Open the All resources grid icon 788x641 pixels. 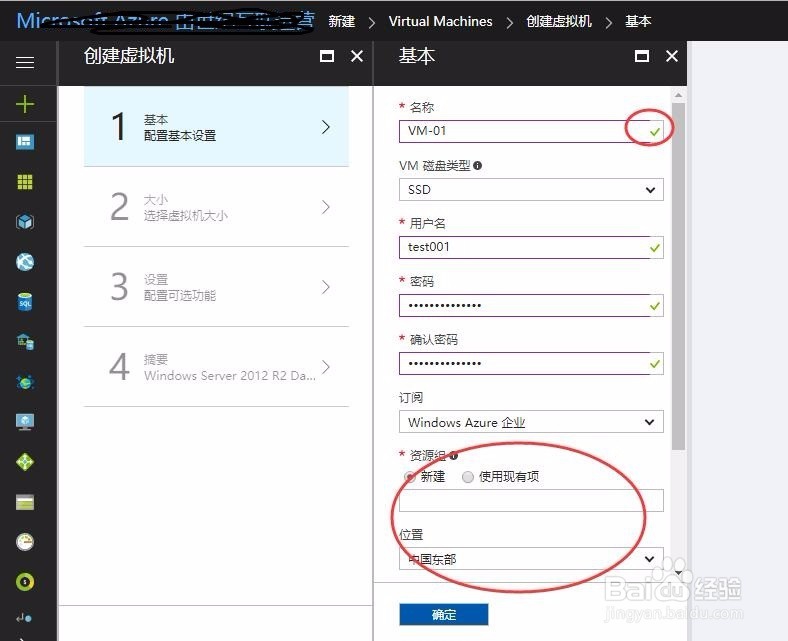coord(25,181)
